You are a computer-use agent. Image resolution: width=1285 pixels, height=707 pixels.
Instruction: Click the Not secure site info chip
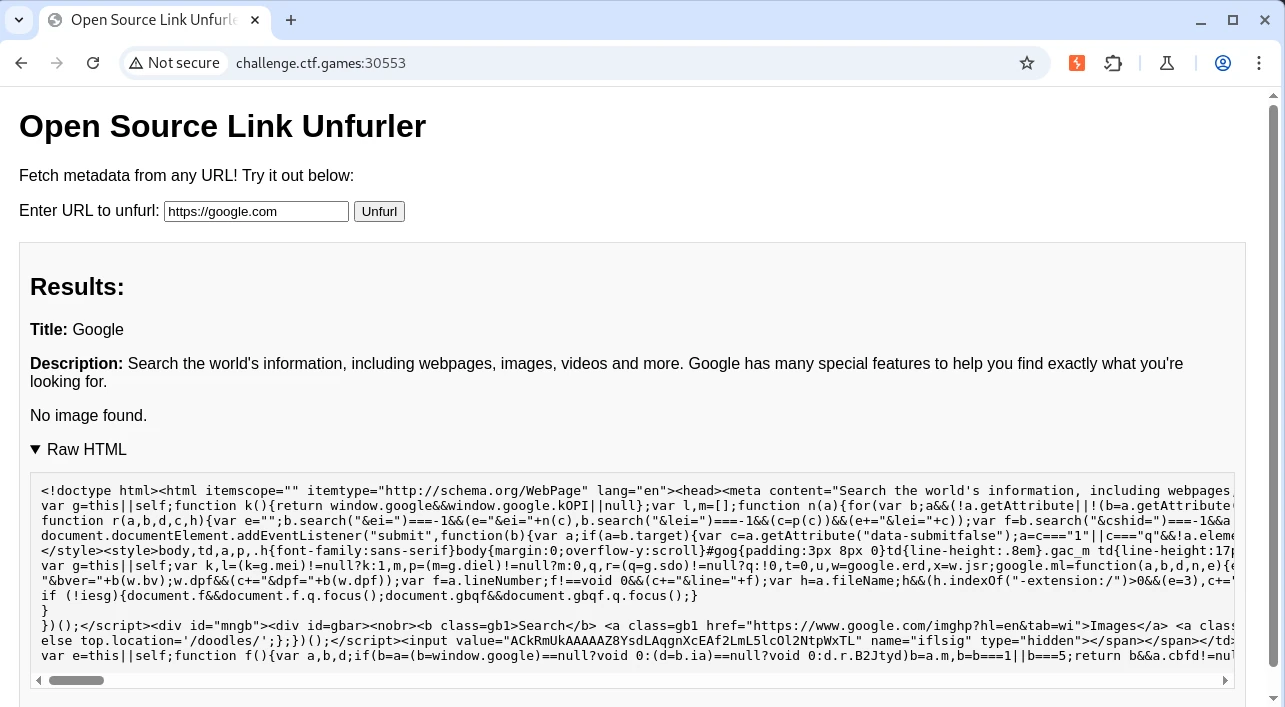[174, 63]
